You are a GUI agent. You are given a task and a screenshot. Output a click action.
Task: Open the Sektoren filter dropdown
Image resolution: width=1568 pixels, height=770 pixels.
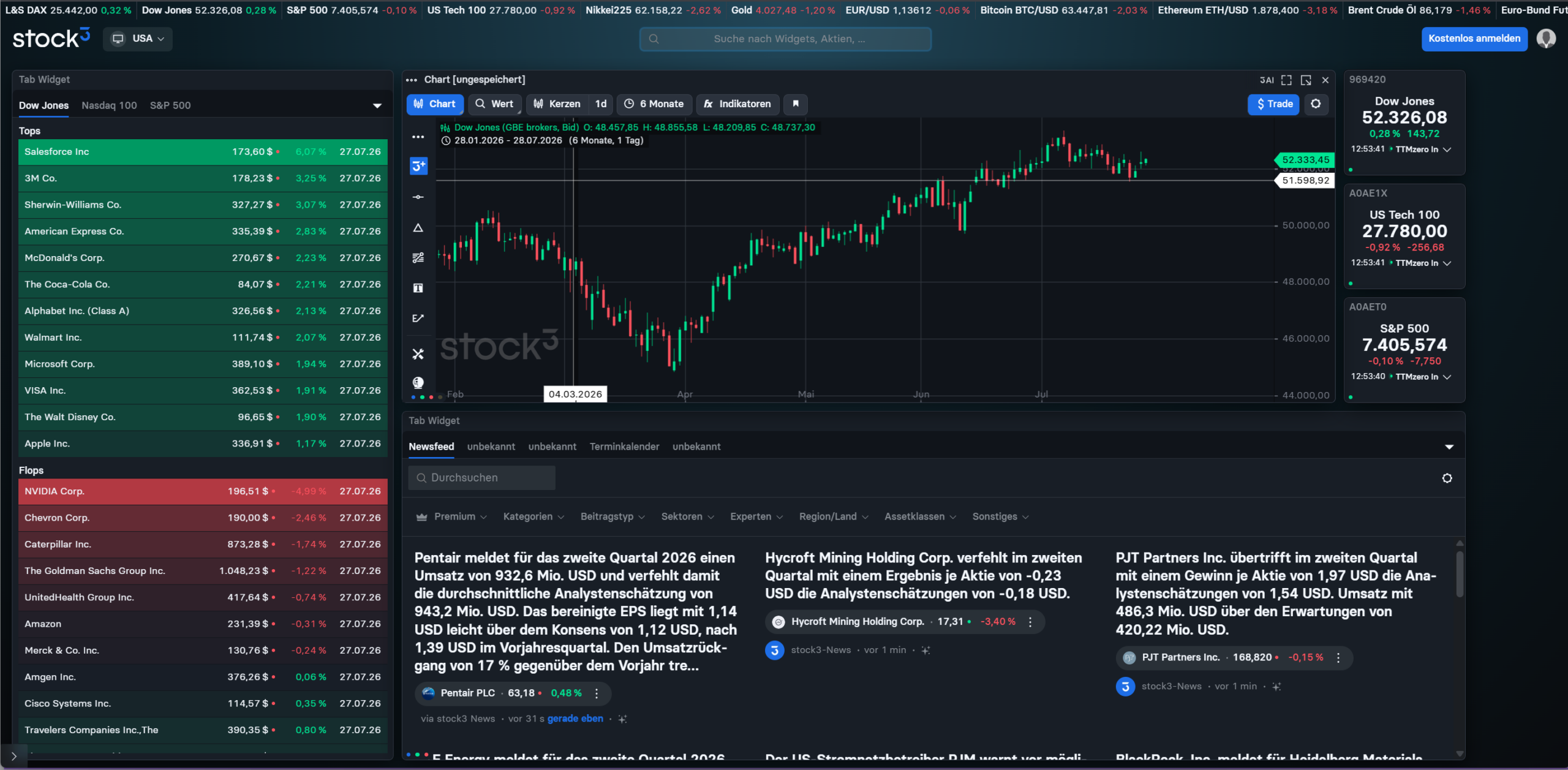688,517
